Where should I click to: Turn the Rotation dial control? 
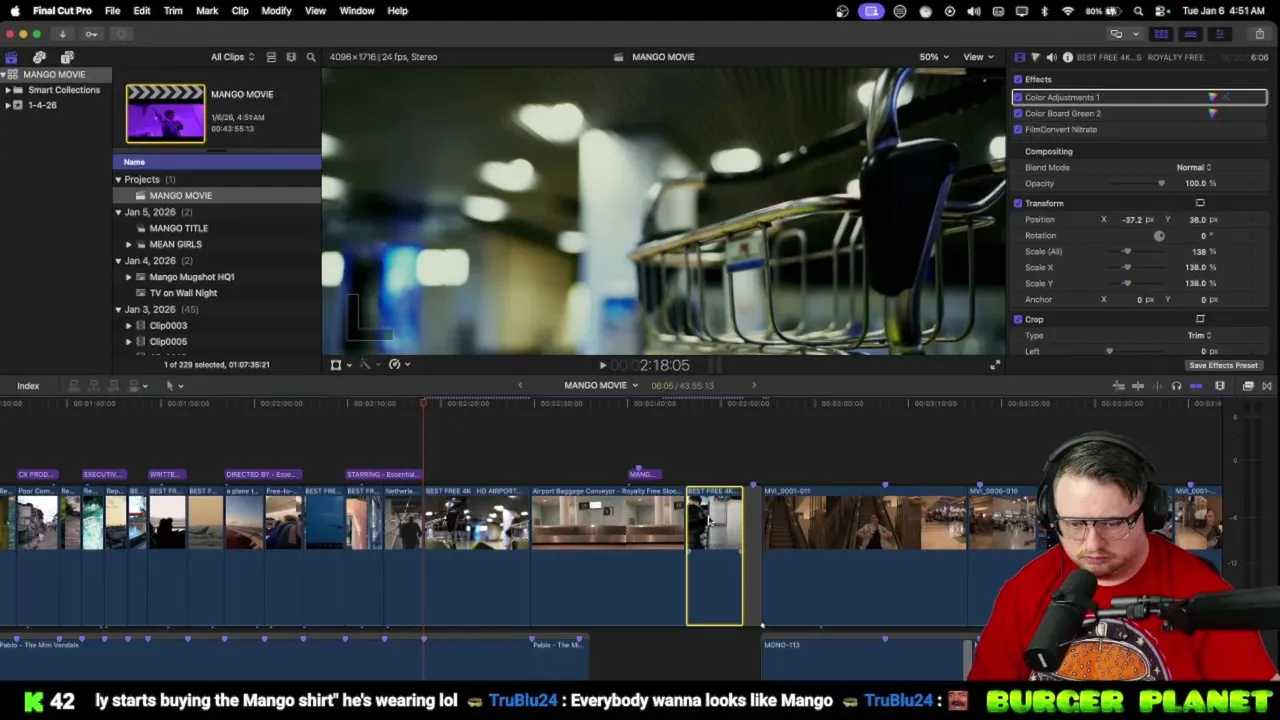pyautogui.click(x=1159, y=236)
